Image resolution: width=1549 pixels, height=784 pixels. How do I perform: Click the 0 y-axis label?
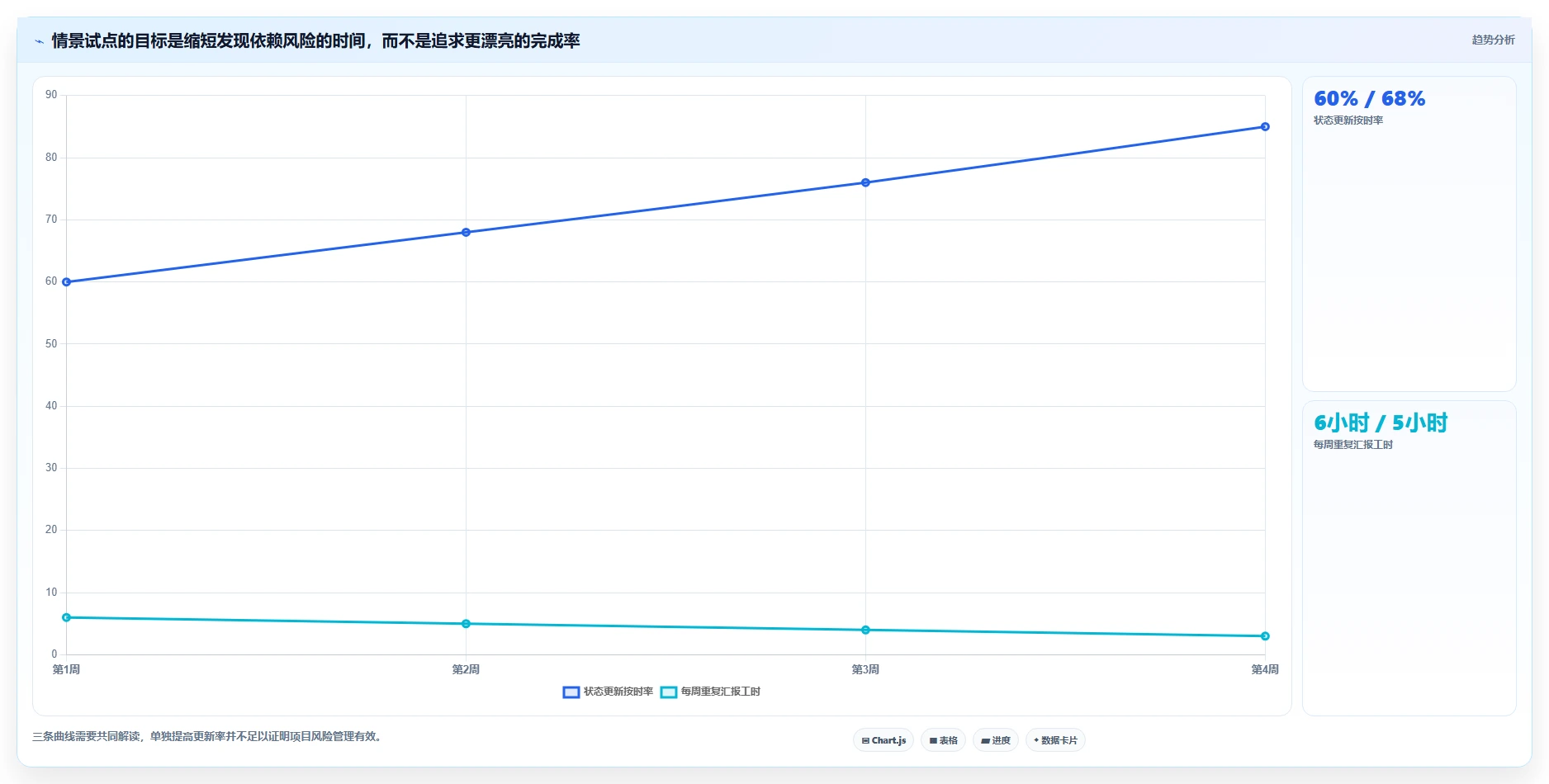54,654
